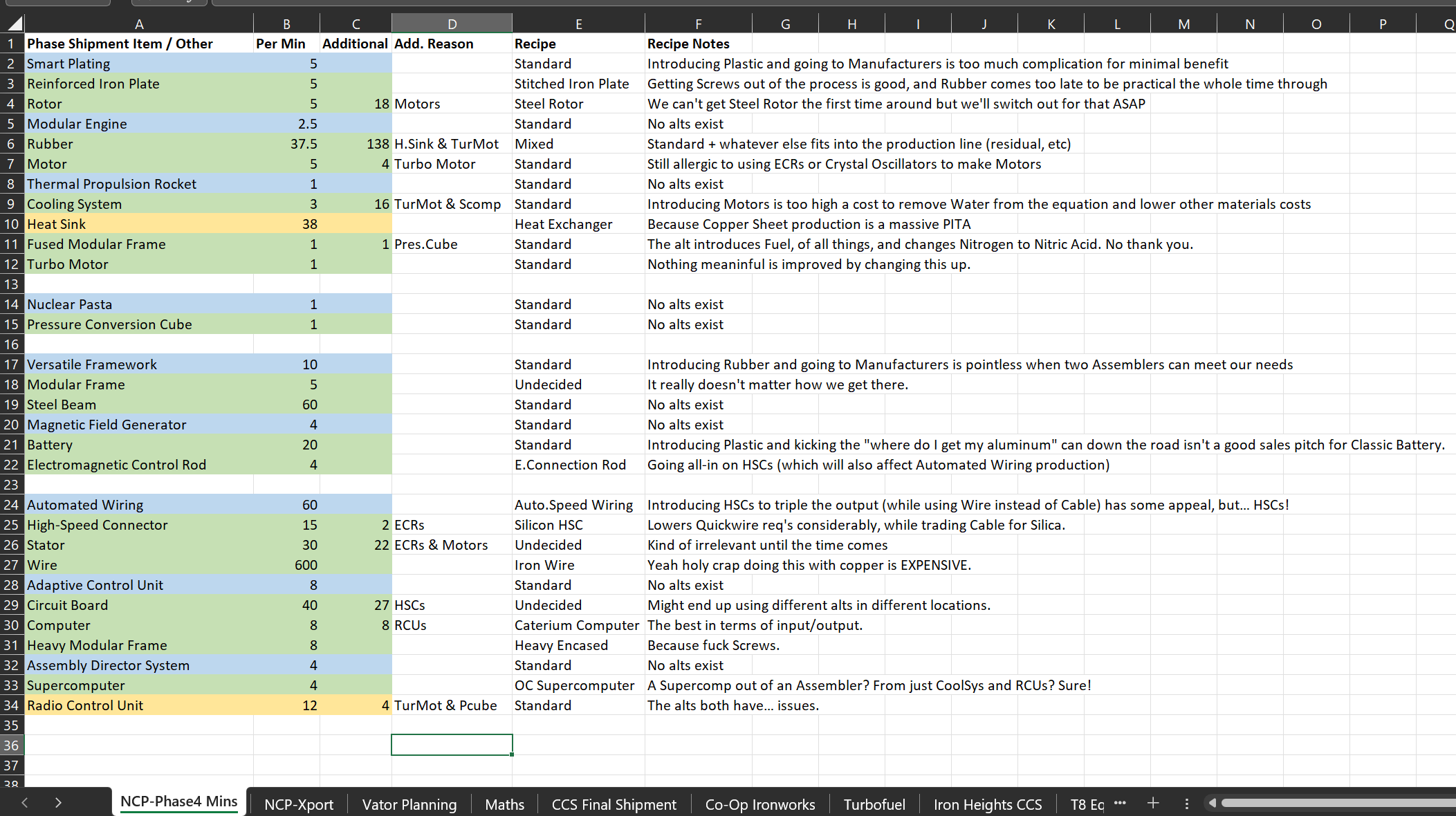Select the 'Smart Plating' cell

(x=139, y=64)
